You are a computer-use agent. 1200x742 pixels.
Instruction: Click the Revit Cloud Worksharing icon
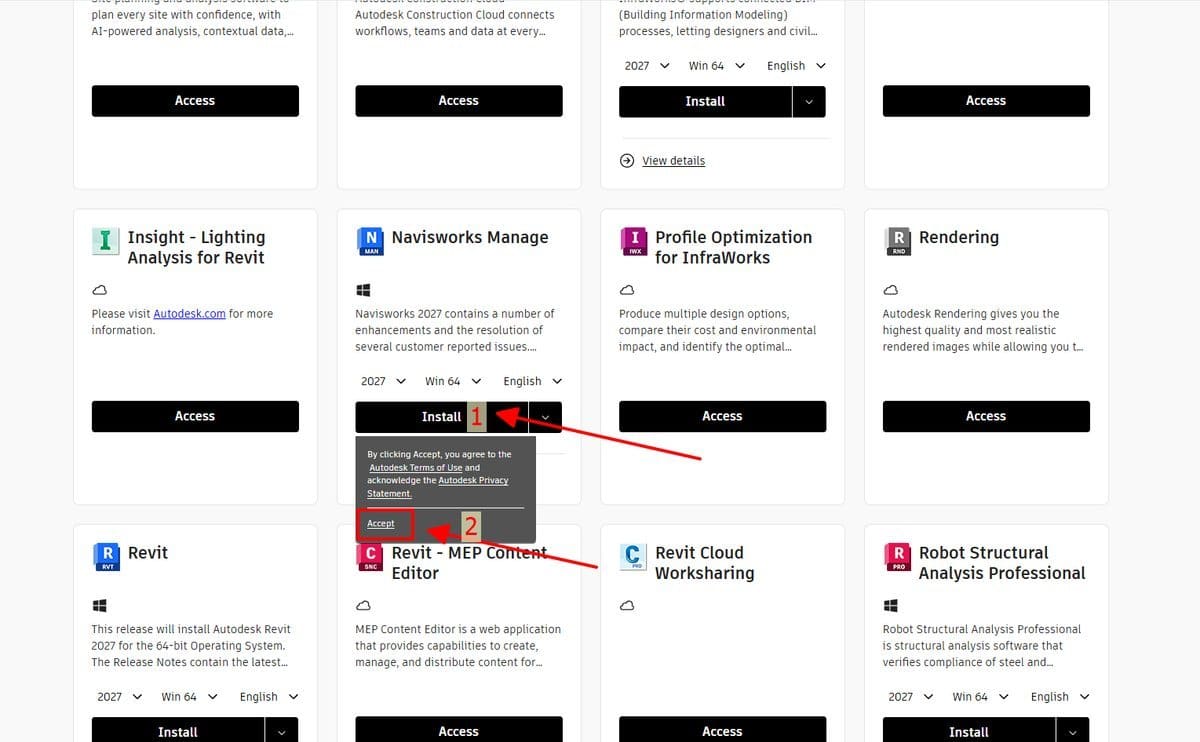click(x=634, y=556)
